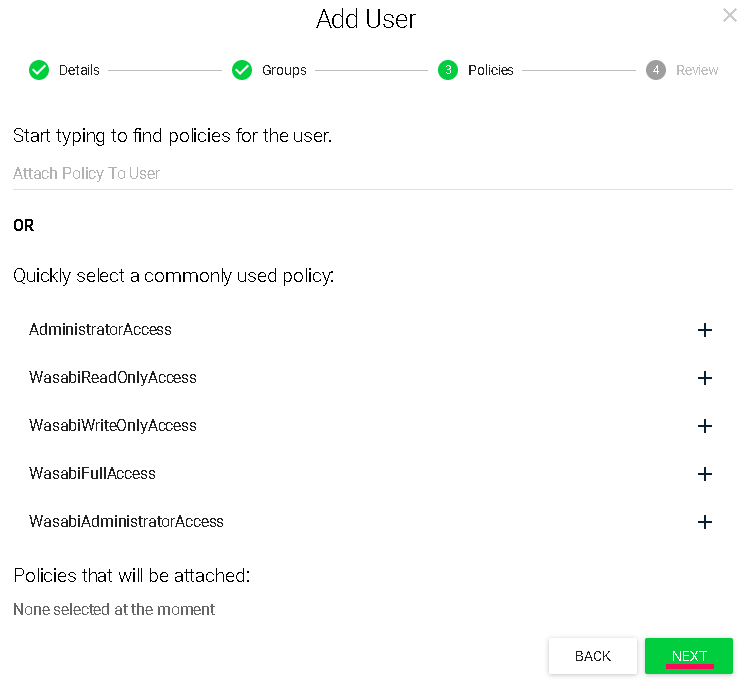This screenshot has height=683, width=745.
Task: Add the AdministratorAccess policy with plus icon
Action: [705, 330]
